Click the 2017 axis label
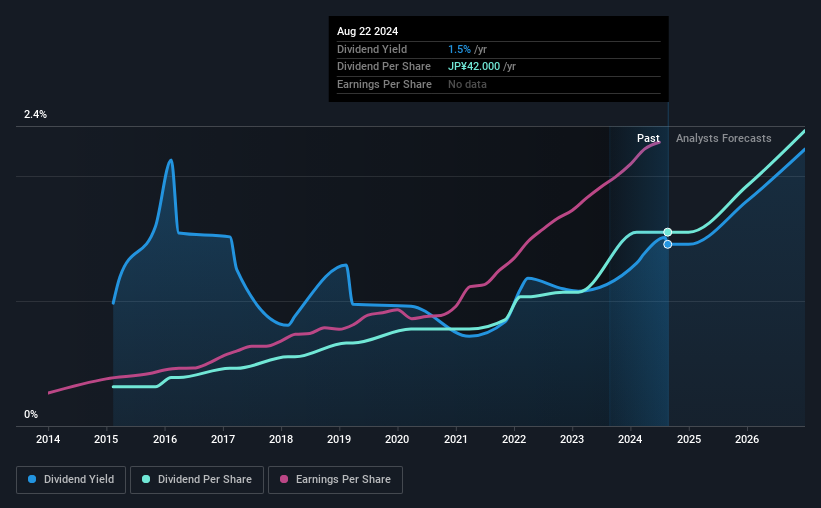Viewport: 821px width, 508px height. (x=223, y=439)
